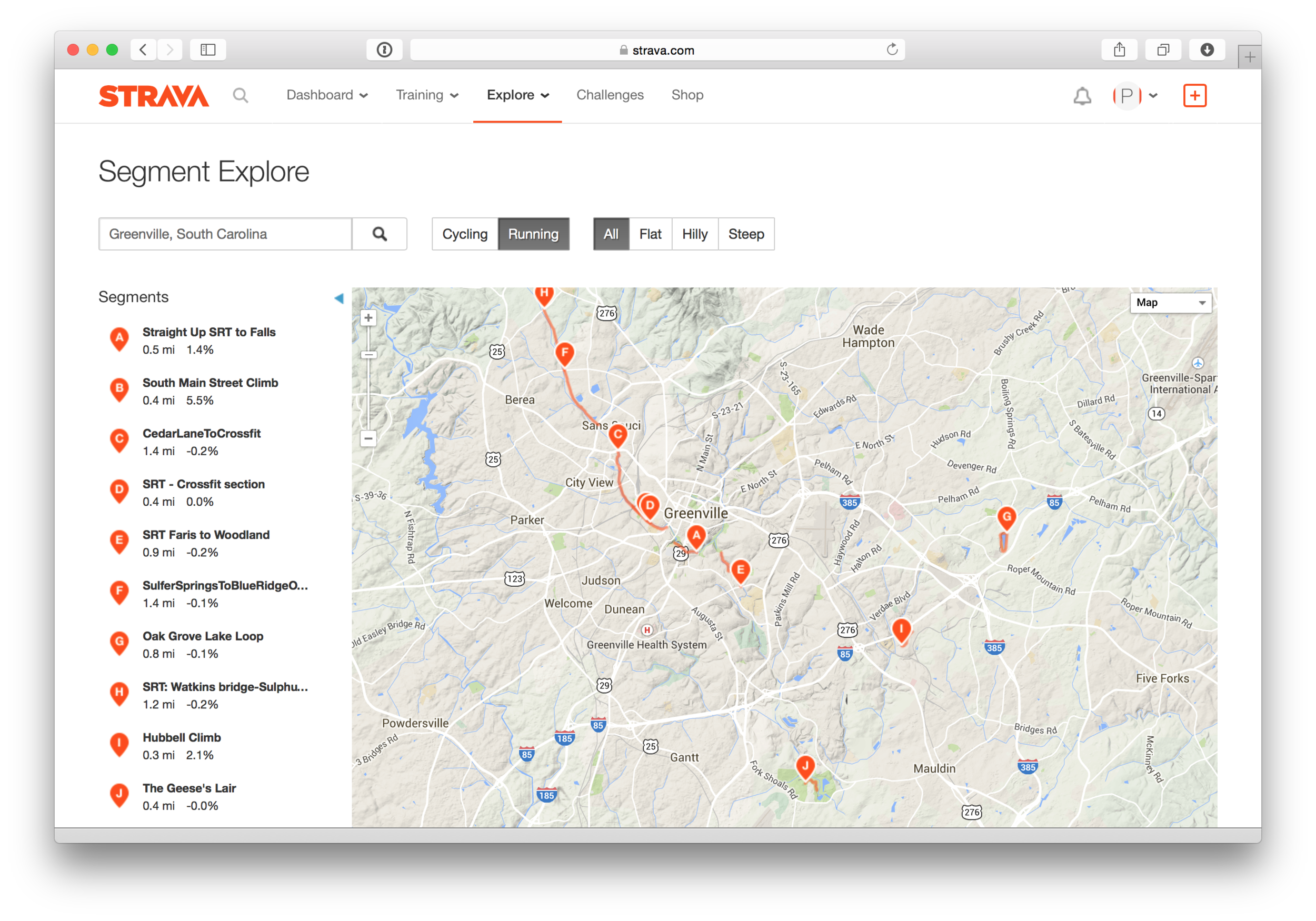Screen dimensions: 1316x921
Task: Open Oak Grove Lake Loop segment
Action: tap(203, 636)
